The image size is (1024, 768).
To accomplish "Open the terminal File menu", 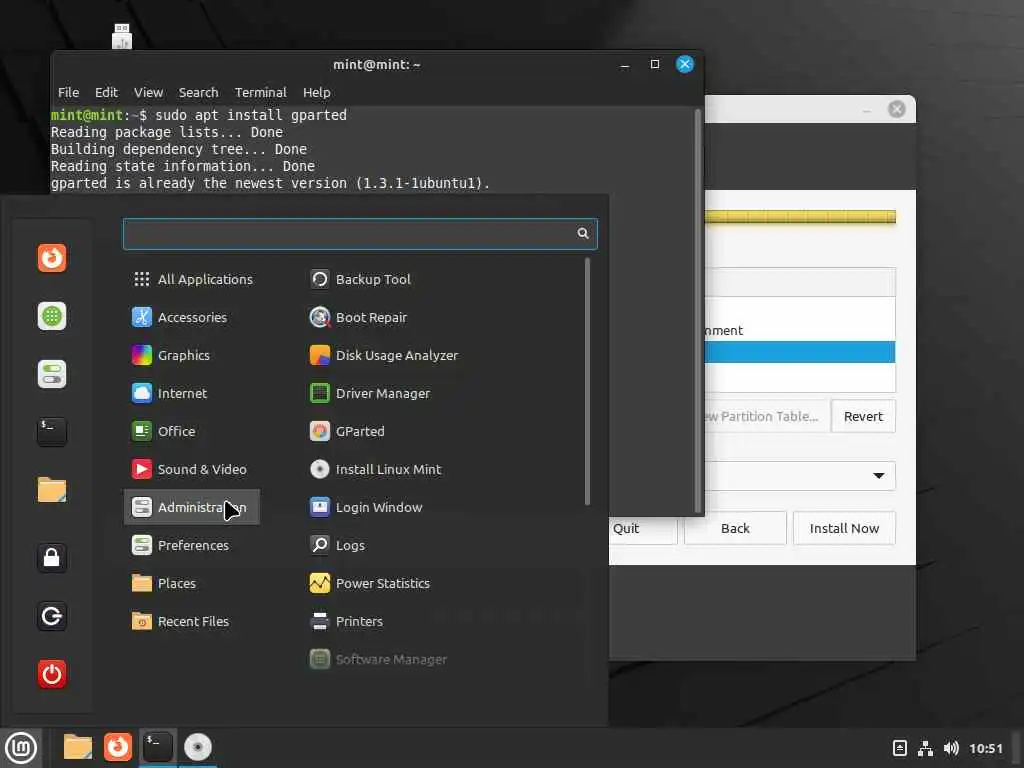I will [68, 92].
